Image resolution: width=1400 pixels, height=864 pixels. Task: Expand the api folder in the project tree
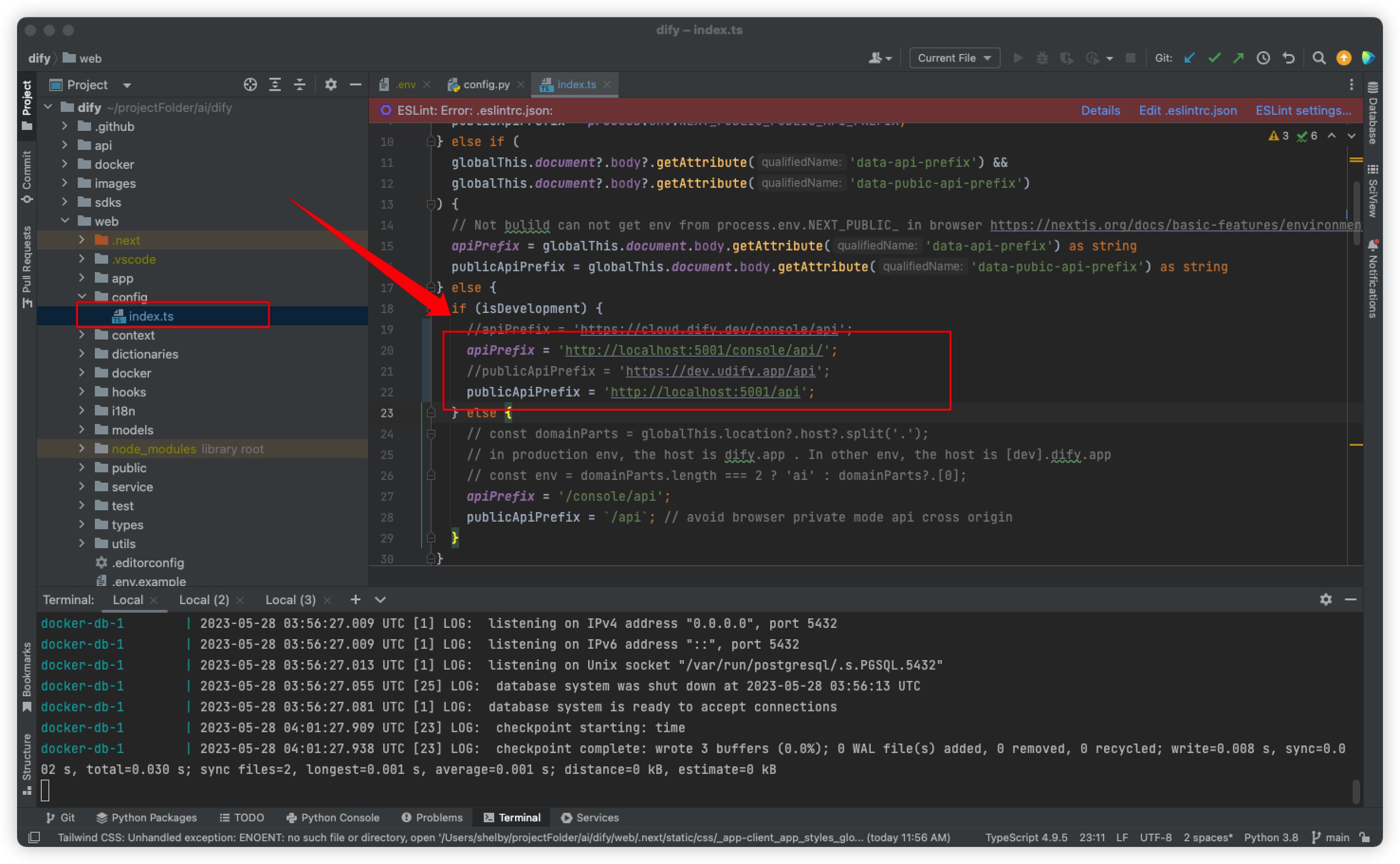(64, 145)
